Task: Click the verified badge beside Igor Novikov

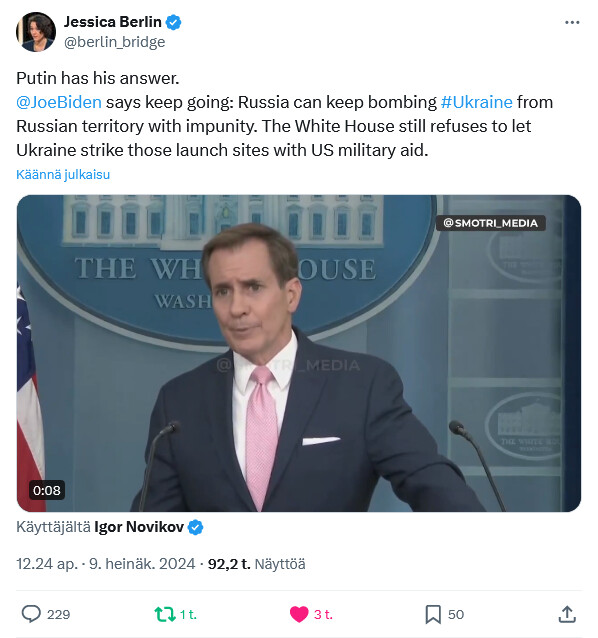Action: [196, 527]
